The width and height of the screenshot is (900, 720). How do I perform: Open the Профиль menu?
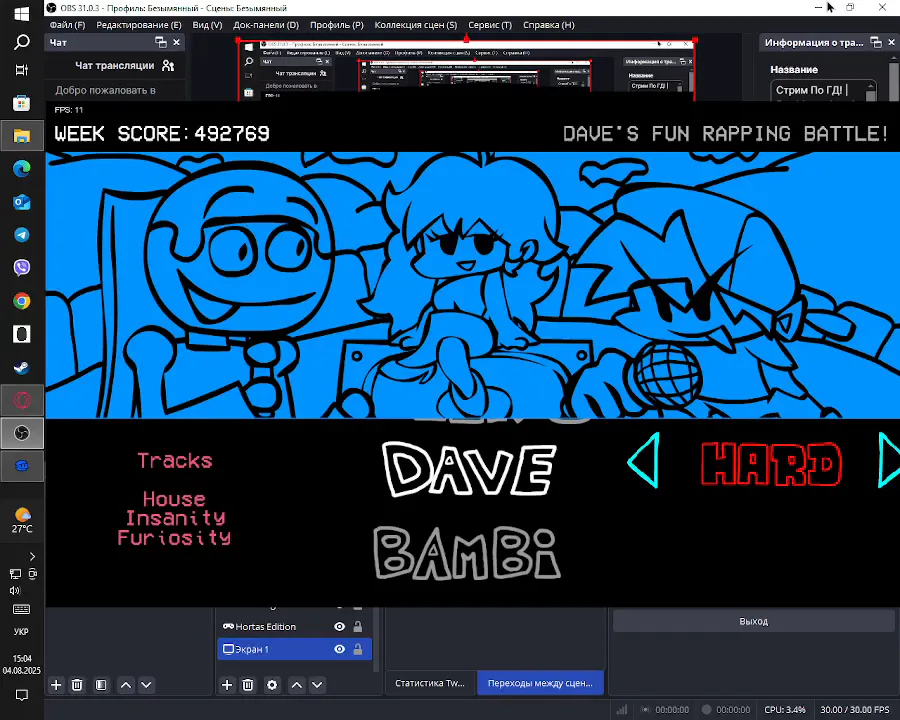(337, 25)
